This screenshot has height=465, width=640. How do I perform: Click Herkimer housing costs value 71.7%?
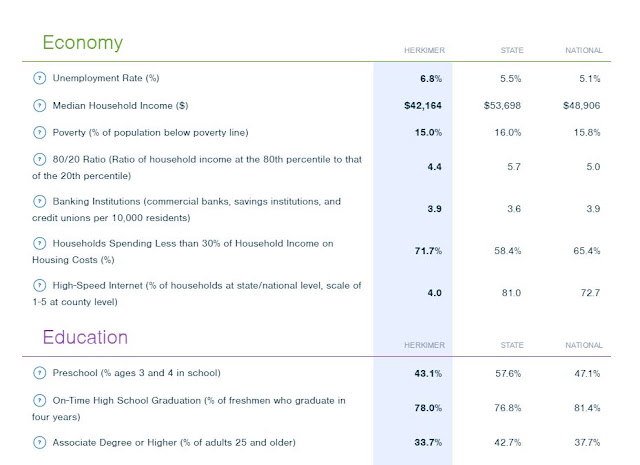(428, 251)
